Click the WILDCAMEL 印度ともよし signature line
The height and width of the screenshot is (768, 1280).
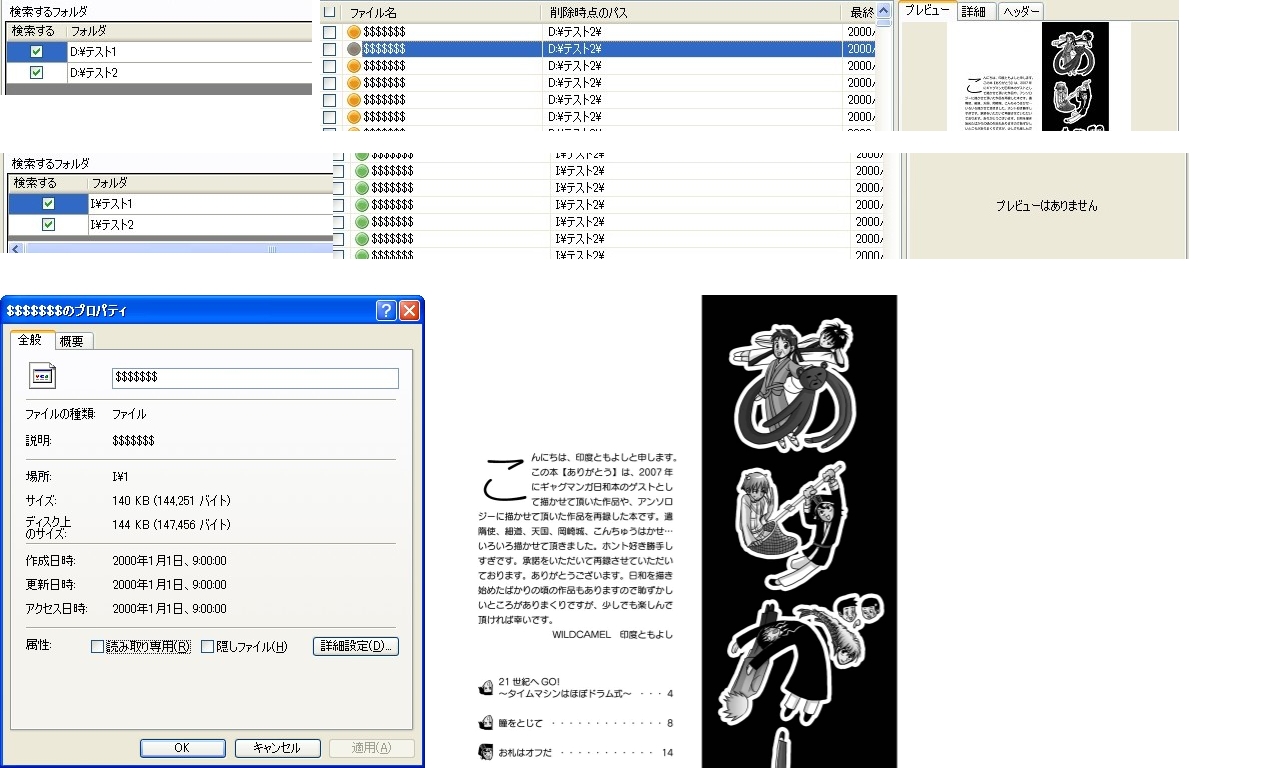[x=612, y=634]
